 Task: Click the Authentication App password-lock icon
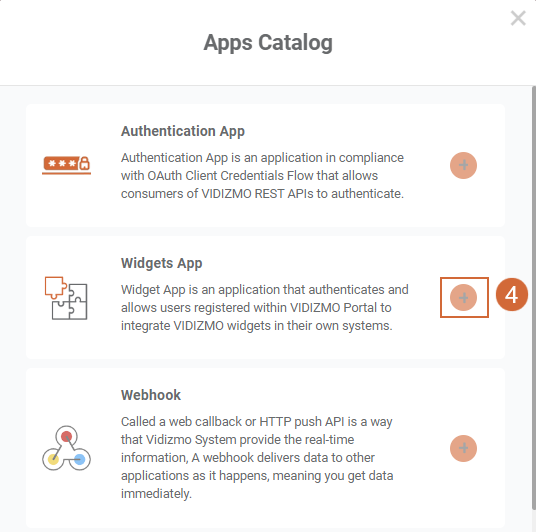(x=66, y=165)
